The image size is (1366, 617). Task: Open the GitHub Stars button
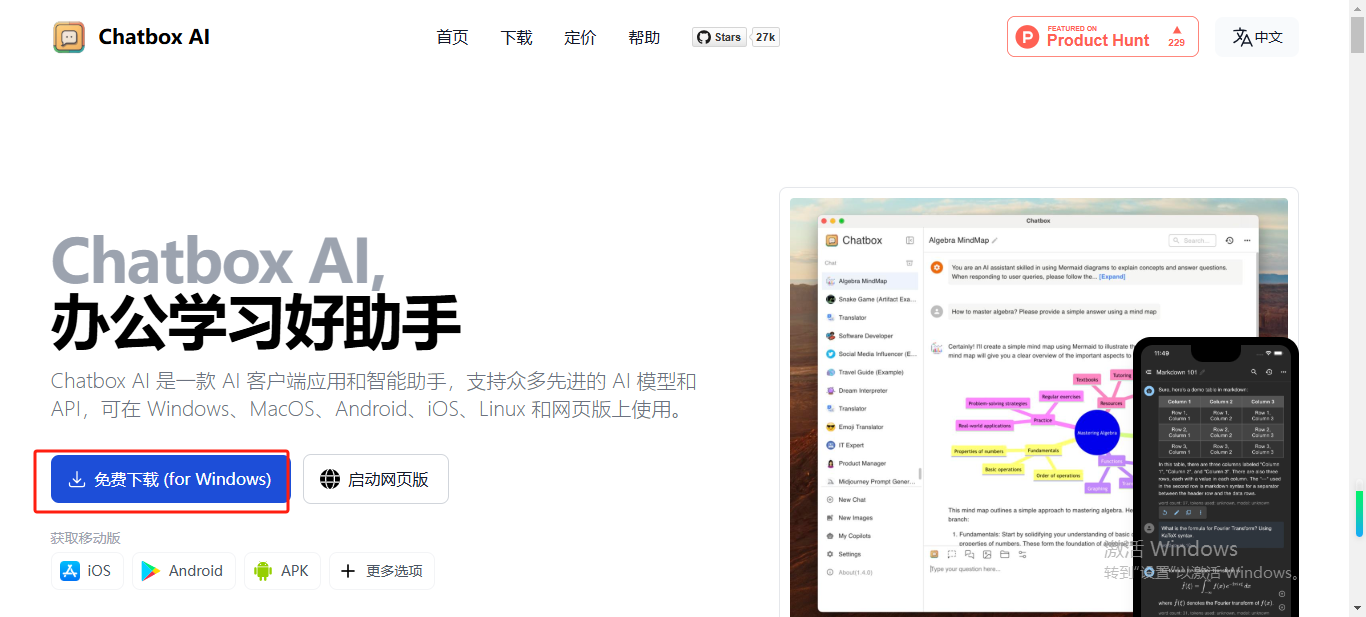click(x=719, y=37)
